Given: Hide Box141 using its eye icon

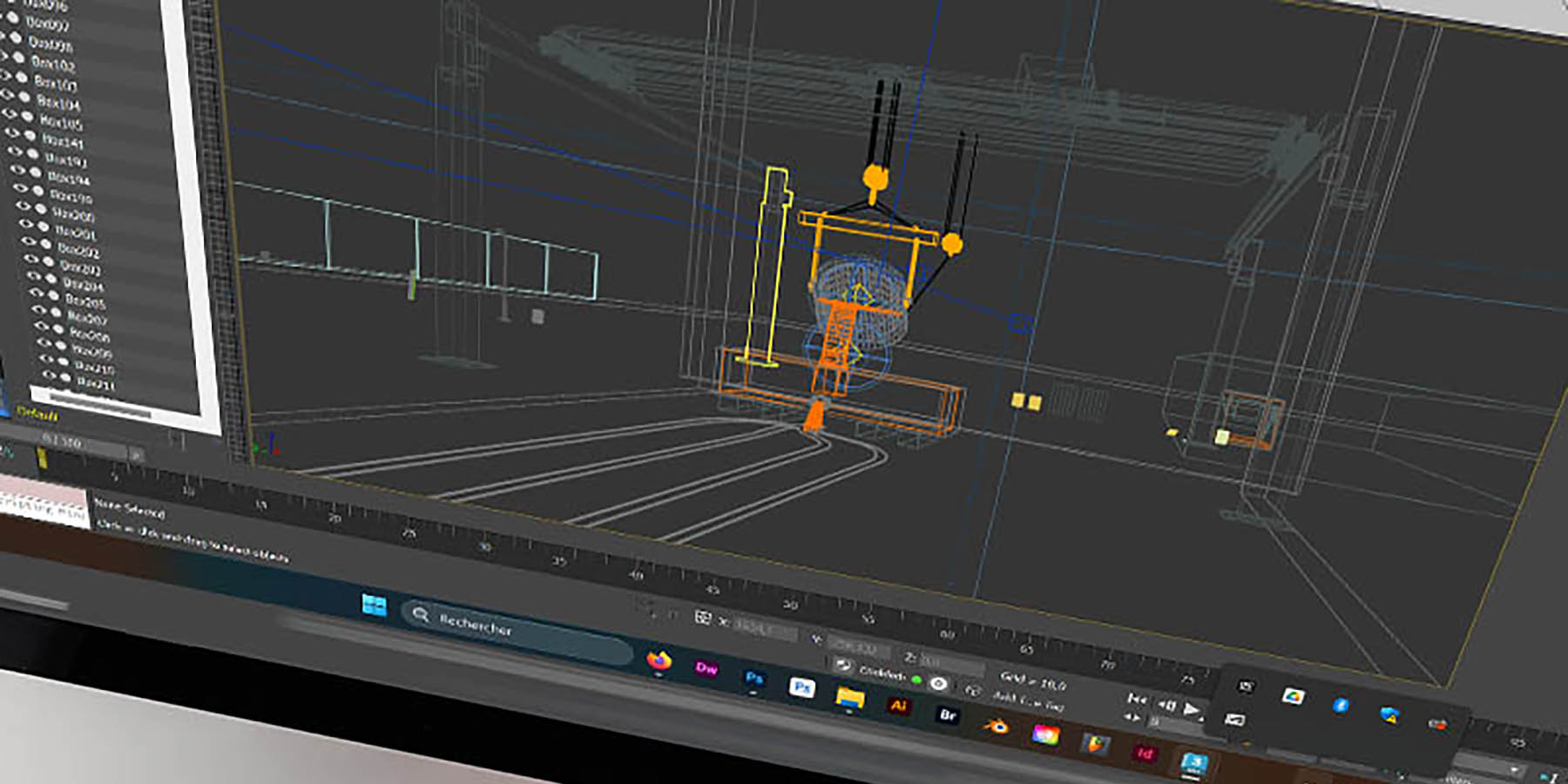Looking at the screenshot, I should 13,133.
